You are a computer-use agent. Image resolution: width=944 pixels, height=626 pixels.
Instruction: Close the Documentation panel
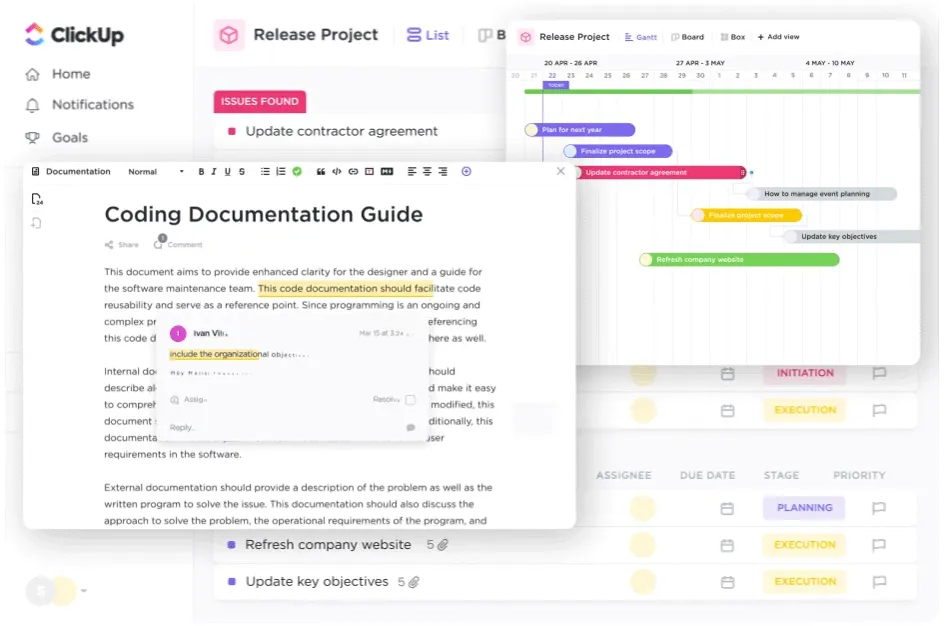pos(560,171)
